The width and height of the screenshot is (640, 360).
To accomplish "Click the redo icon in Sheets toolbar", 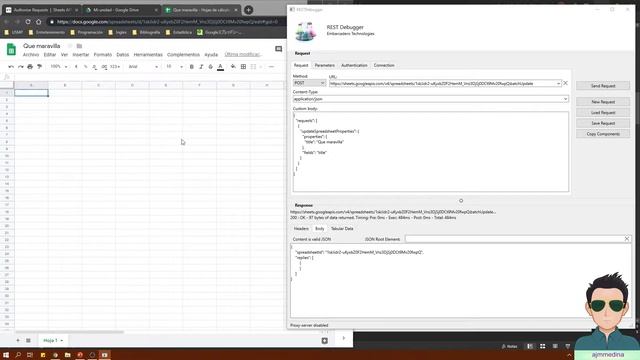I will (20, 67).
